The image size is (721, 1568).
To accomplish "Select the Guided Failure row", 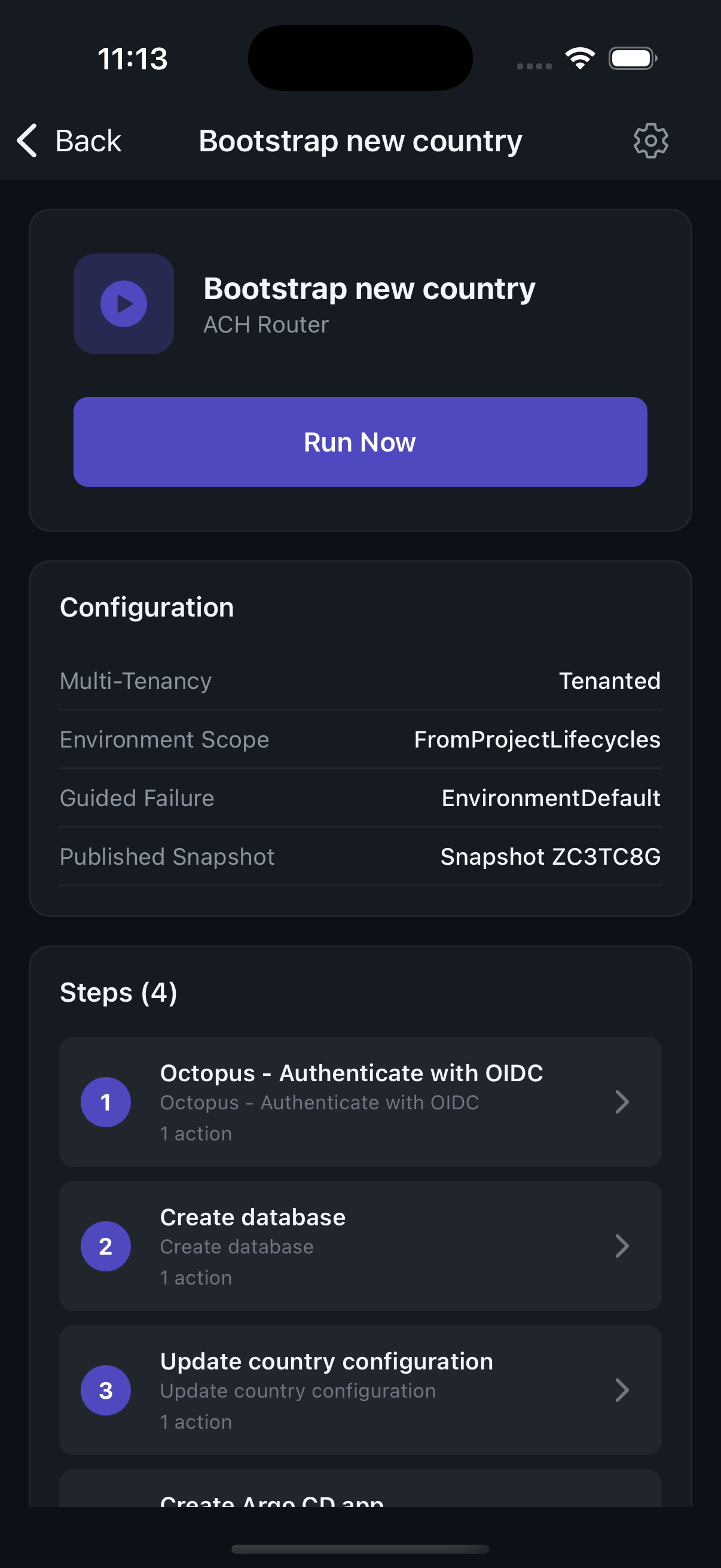I will (360, 798).
